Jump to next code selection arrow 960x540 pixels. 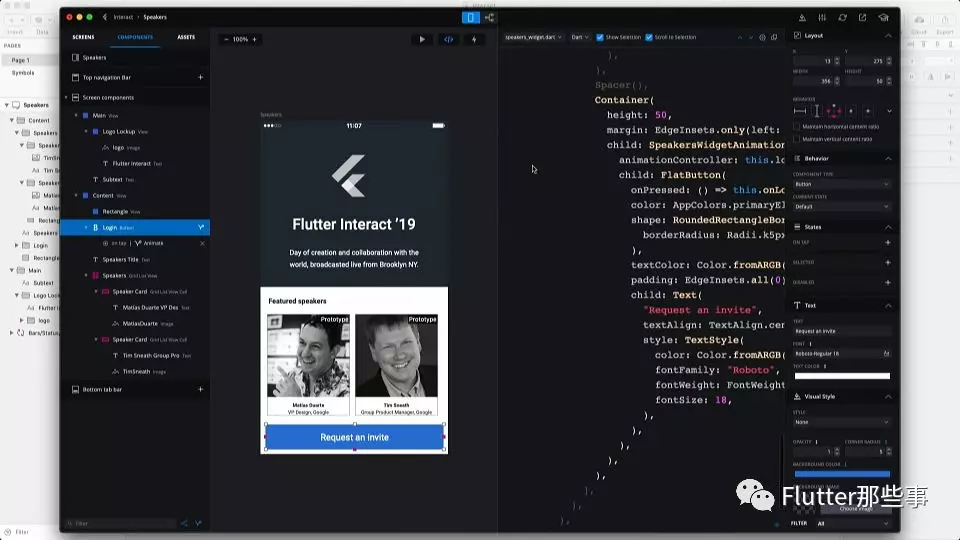coord(751,37)
